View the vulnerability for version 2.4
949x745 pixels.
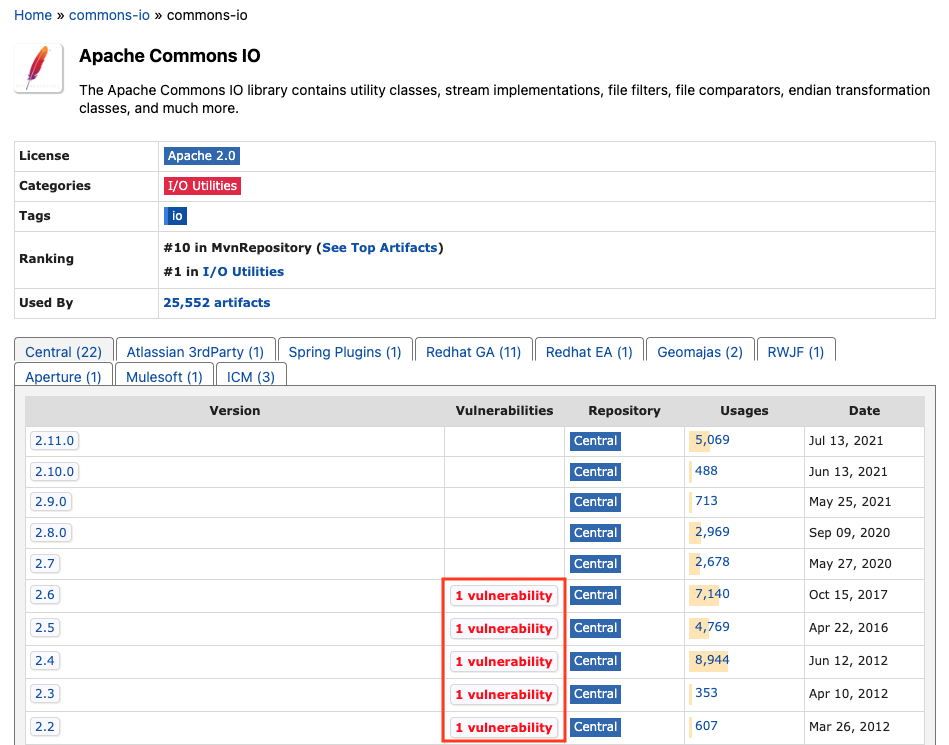[x=504, y=661]
